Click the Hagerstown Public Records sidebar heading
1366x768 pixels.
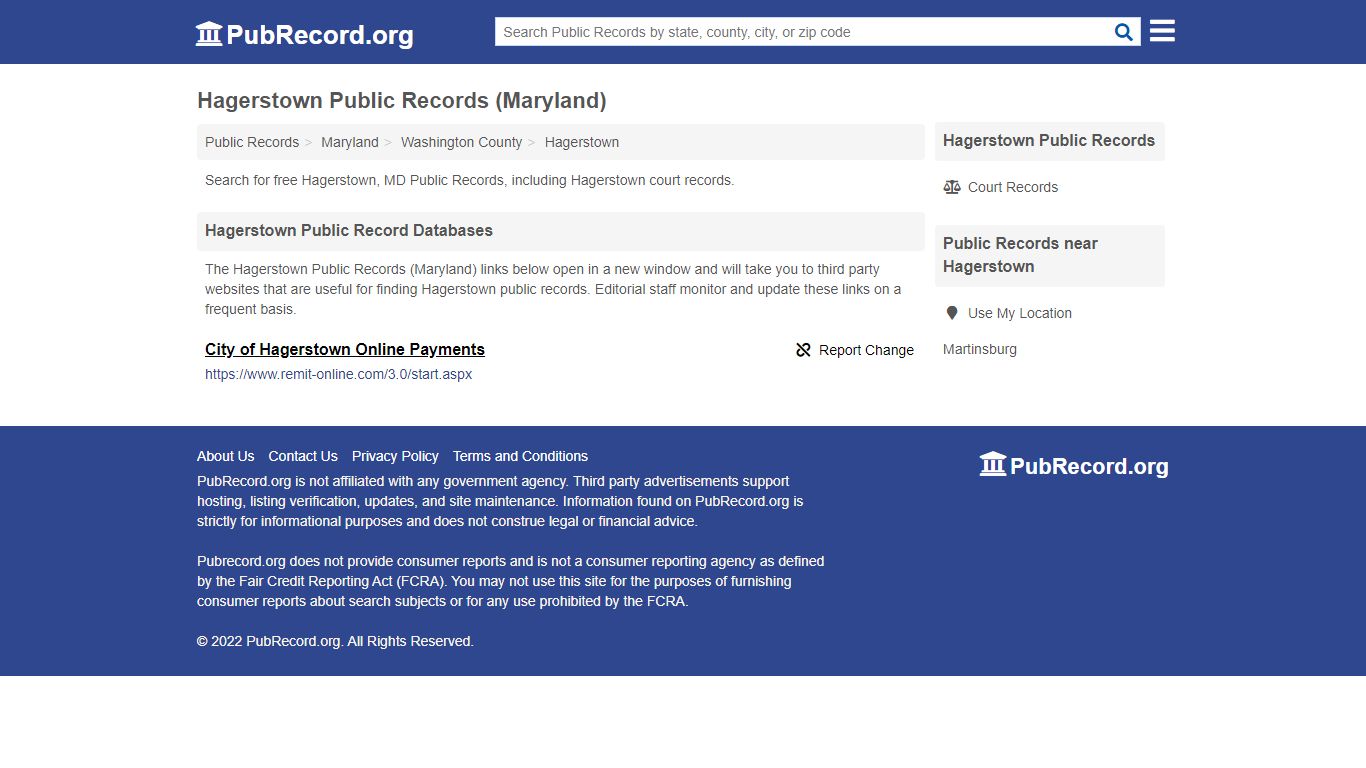click(1049, 140)
